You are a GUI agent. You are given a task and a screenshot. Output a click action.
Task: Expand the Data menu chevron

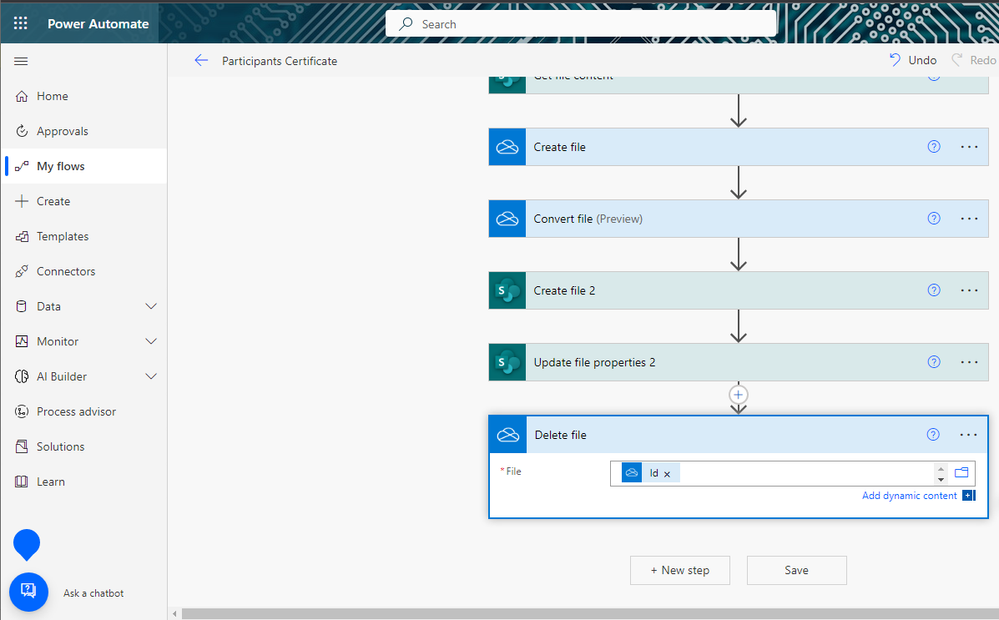point(151,306)
